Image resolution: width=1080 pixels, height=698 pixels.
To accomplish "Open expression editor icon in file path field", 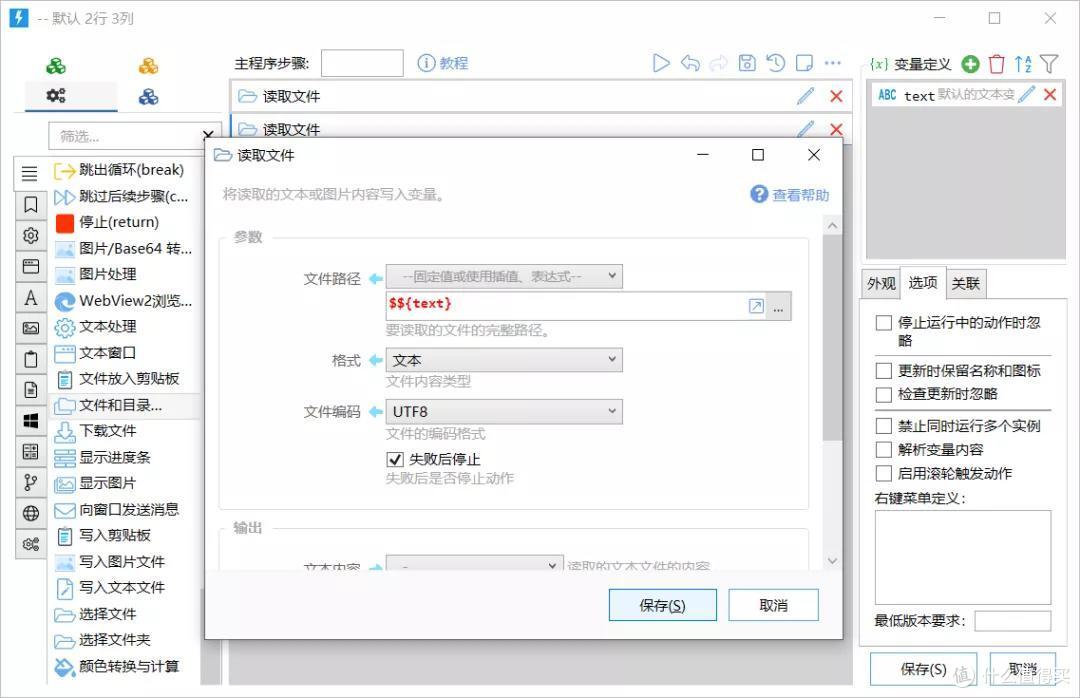I will (x=756, y=306).
